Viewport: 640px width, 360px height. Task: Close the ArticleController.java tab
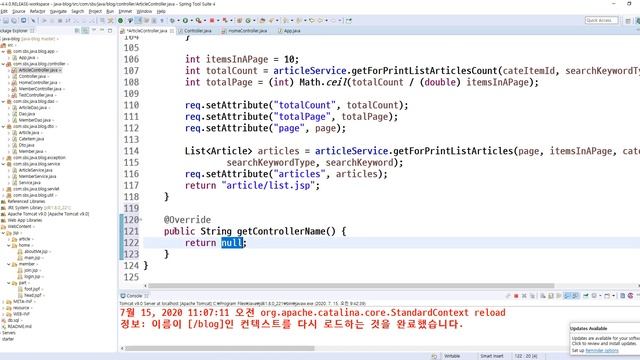172,31
